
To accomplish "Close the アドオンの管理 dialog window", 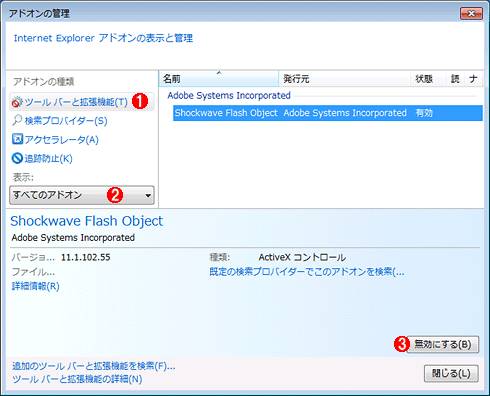I will point(471,14).
